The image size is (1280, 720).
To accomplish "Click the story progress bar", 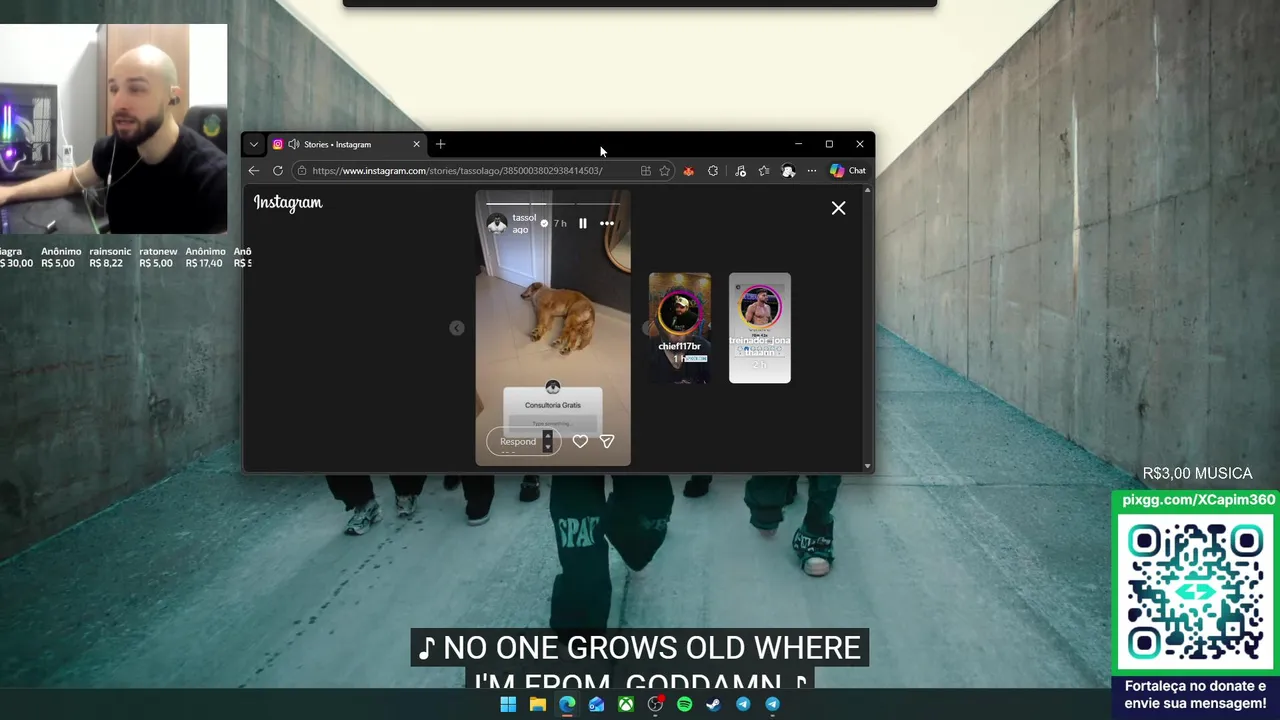I will pos(553,203).
